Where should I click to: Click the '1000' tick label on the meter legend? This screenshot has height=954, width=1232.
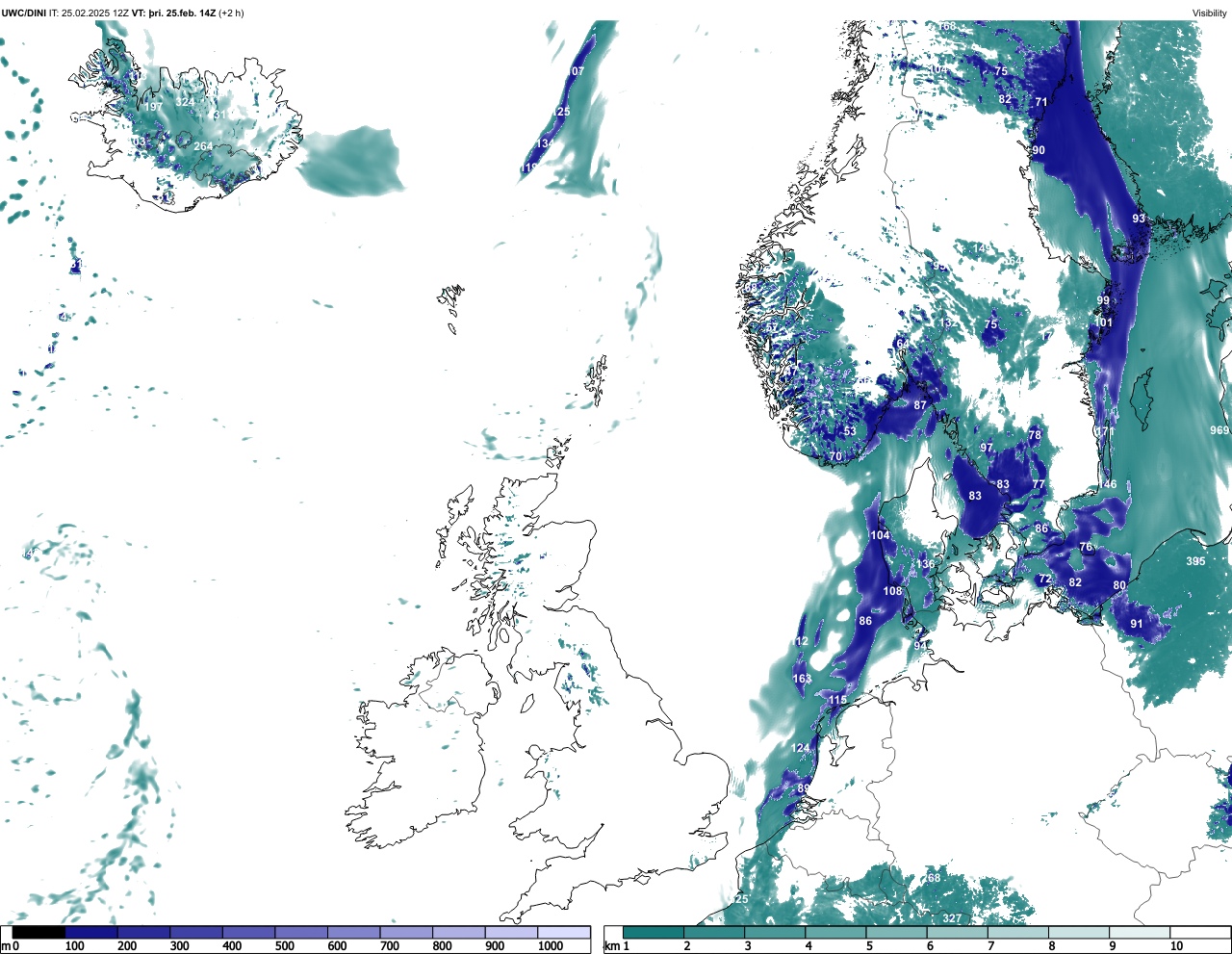[551, 946]
